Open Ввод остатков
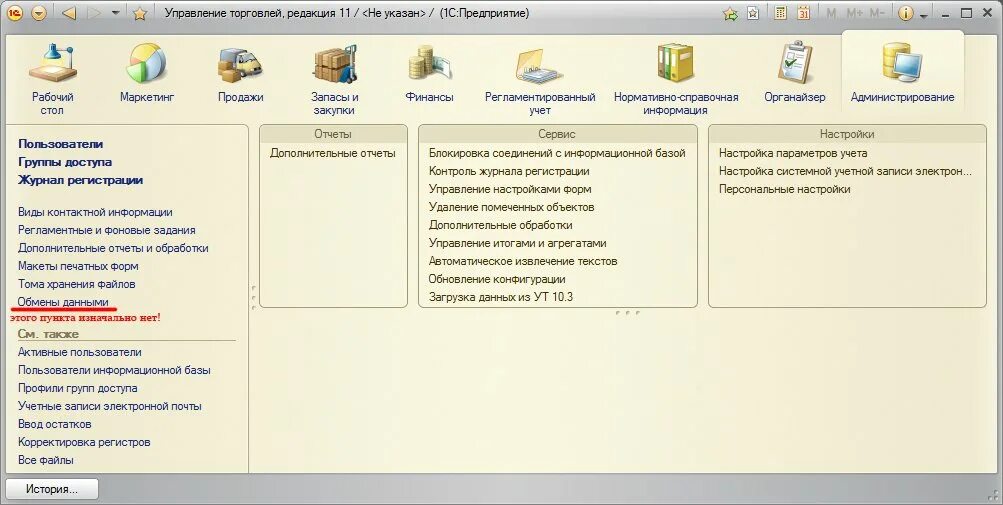This screenshot has width=1003, height=505. (54, 424)
